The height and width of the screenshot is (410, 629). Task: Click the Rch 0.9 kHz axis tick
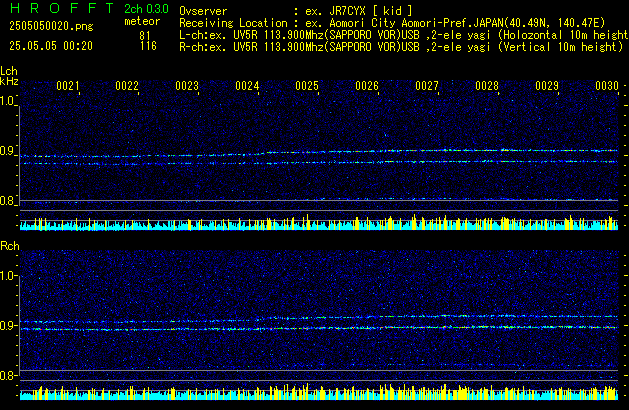coord(9,325)
